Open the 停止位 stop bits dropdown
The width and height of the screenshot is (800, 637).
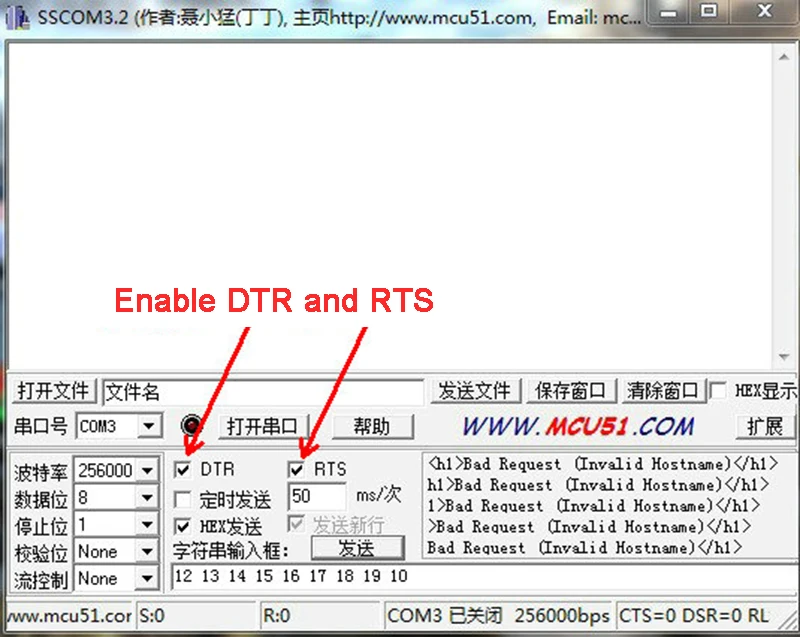click(x=147, y=524)
